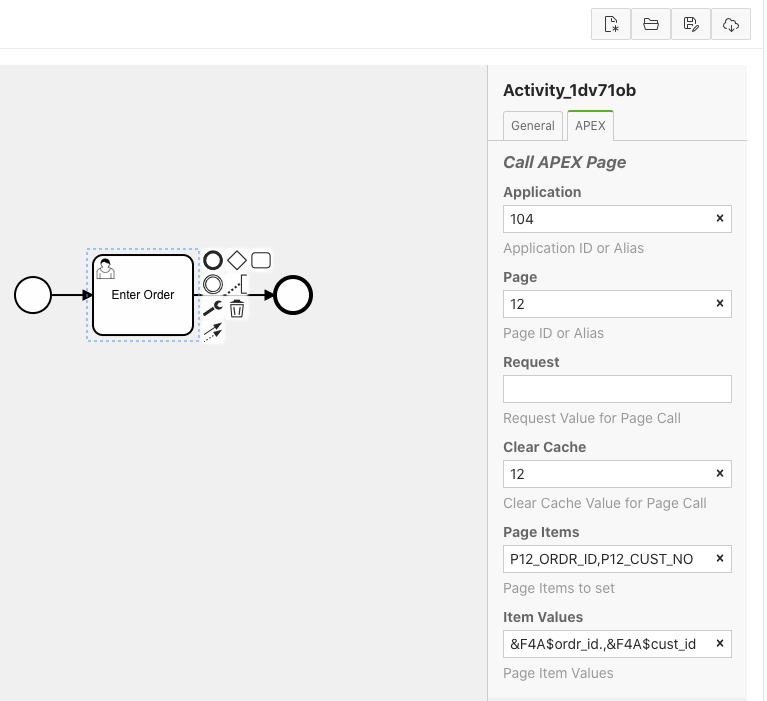The image size is (767, 701).
Task: Download the diagram via the cloud icon
Action: pyautogui.click(x=731, y=25)
